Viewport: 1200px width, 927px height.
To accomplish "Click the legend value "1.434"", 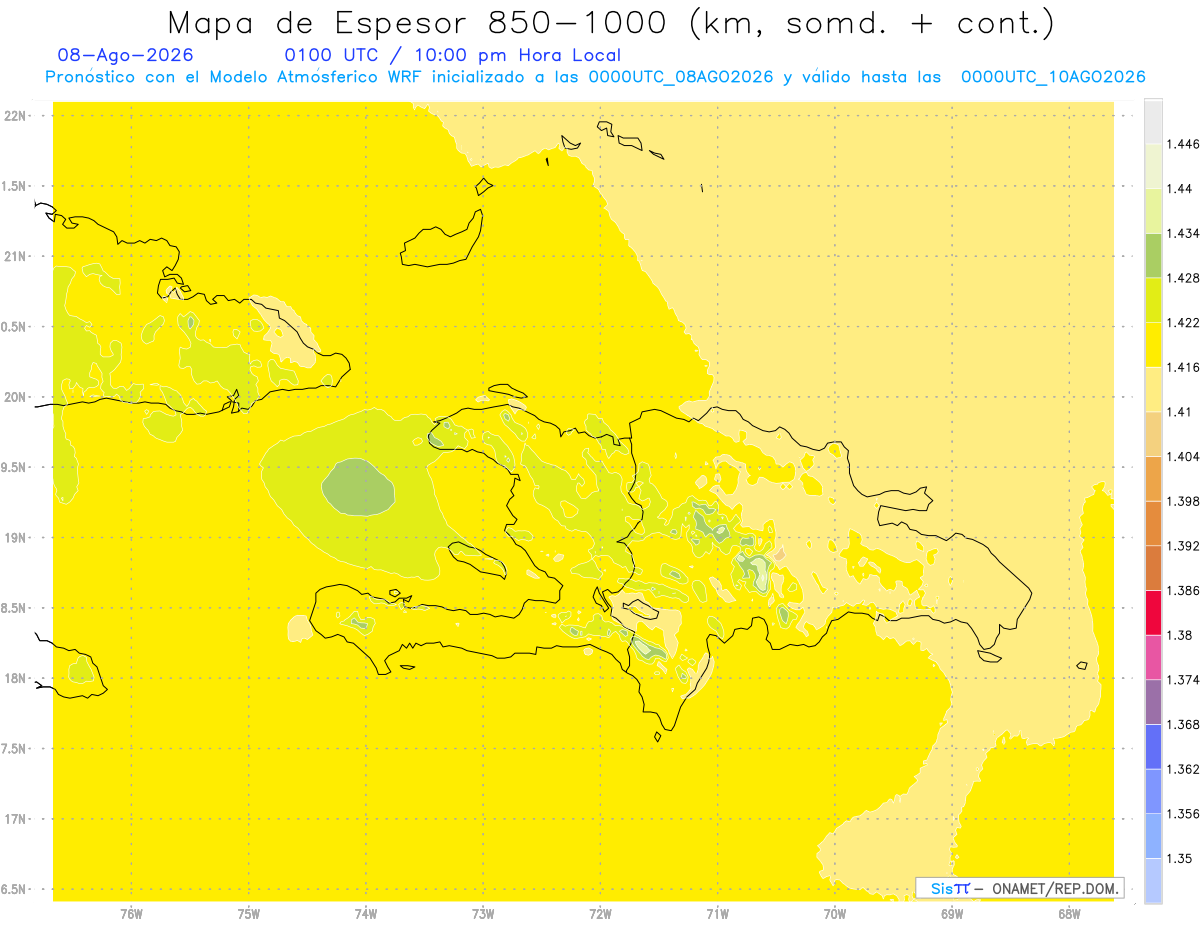I will (1182, 234).
